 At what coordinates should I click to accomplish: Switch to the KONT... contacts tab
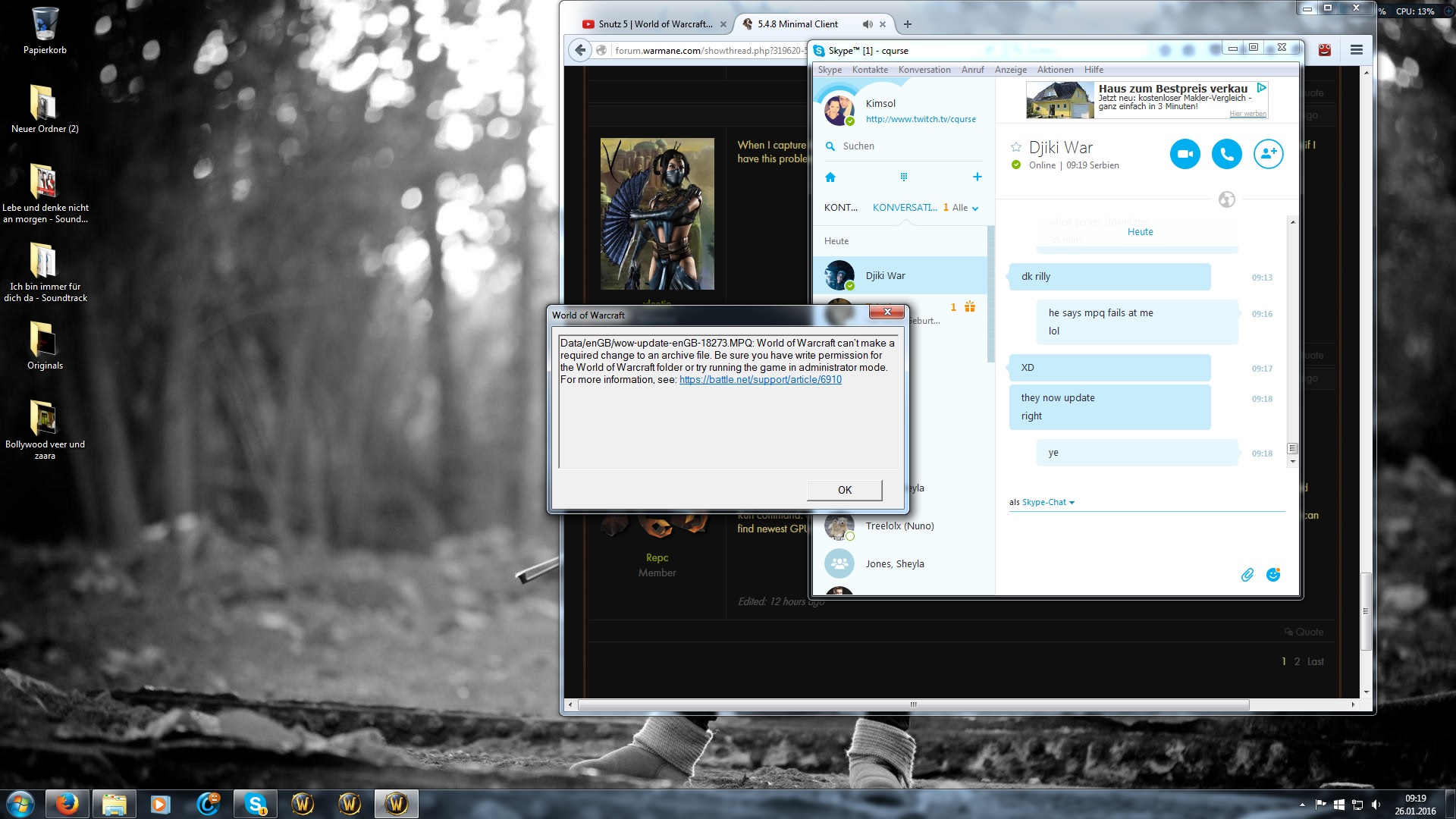coord(841,208)
